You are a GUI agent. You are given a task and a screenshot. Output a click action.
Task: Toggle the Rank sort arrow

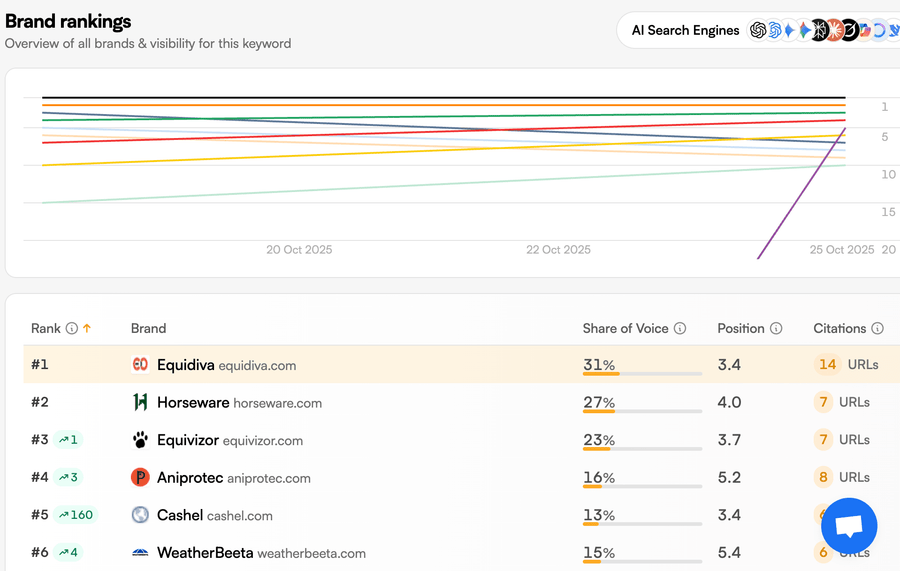87,328
